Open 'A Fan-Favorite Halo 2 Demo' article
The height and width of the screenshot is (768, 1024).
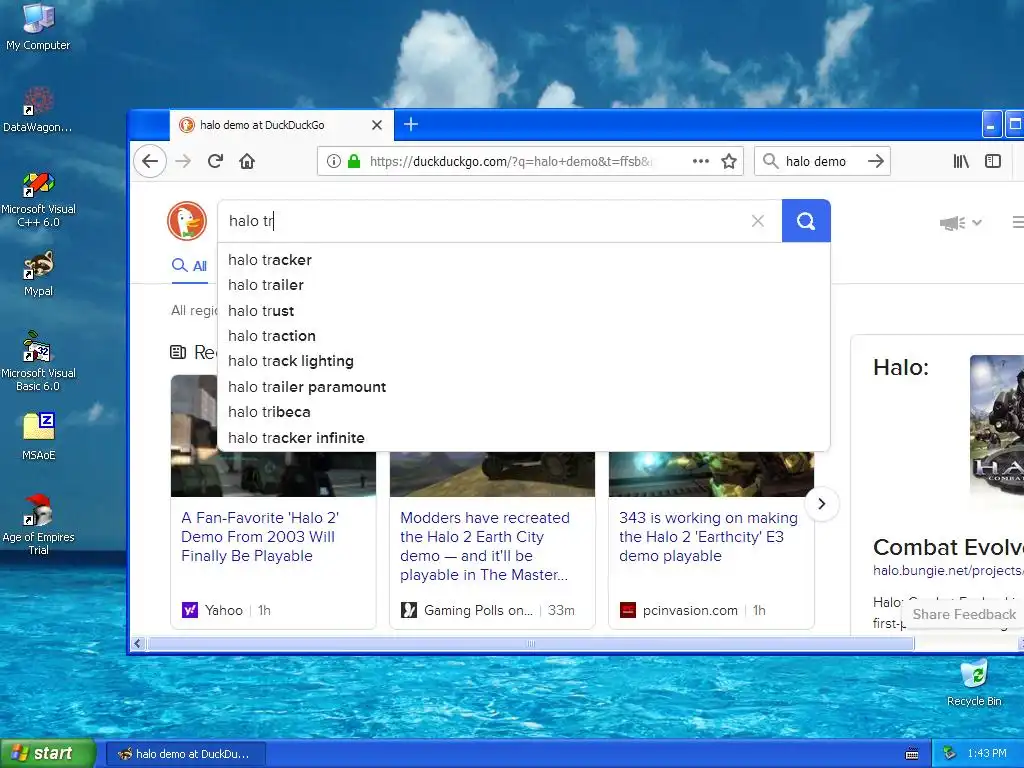click(x=260, y=537)
